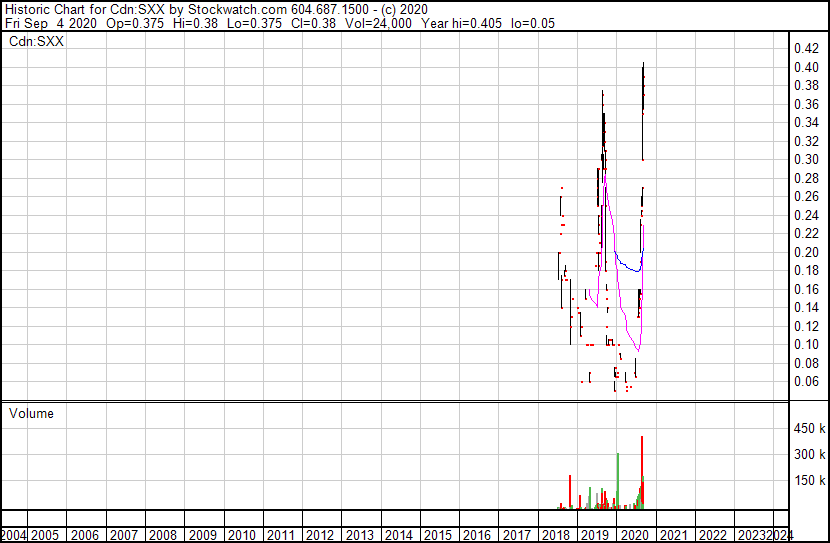This screenshot has width=830, height=543.
Task: Click the Vol=24,000 value in header
Action: 378,23
